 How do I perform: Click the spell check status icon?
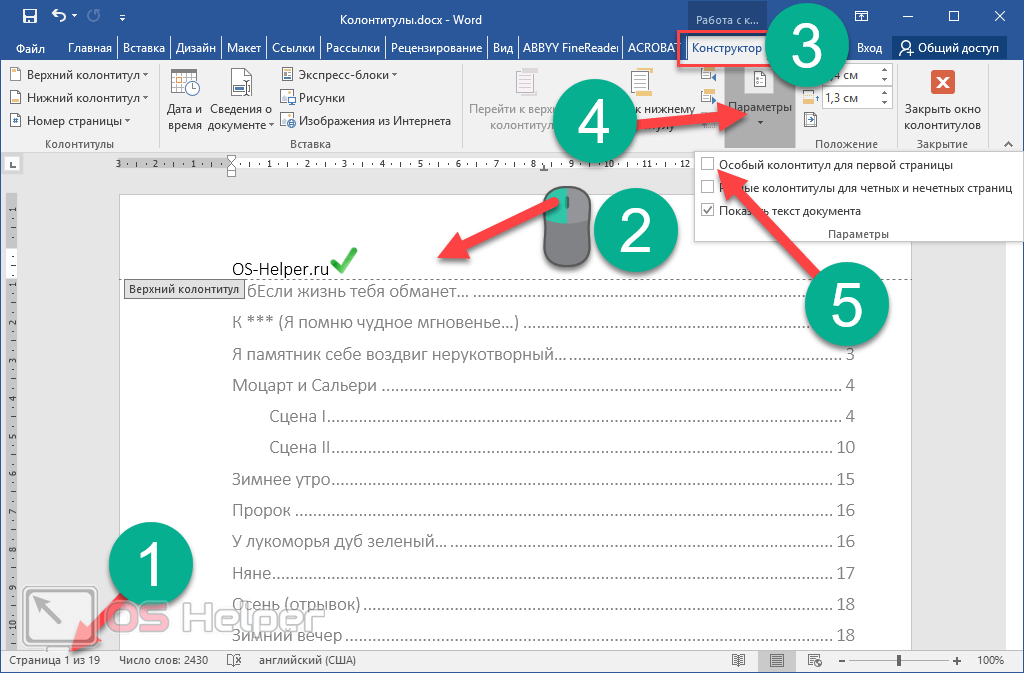[234, 661]
